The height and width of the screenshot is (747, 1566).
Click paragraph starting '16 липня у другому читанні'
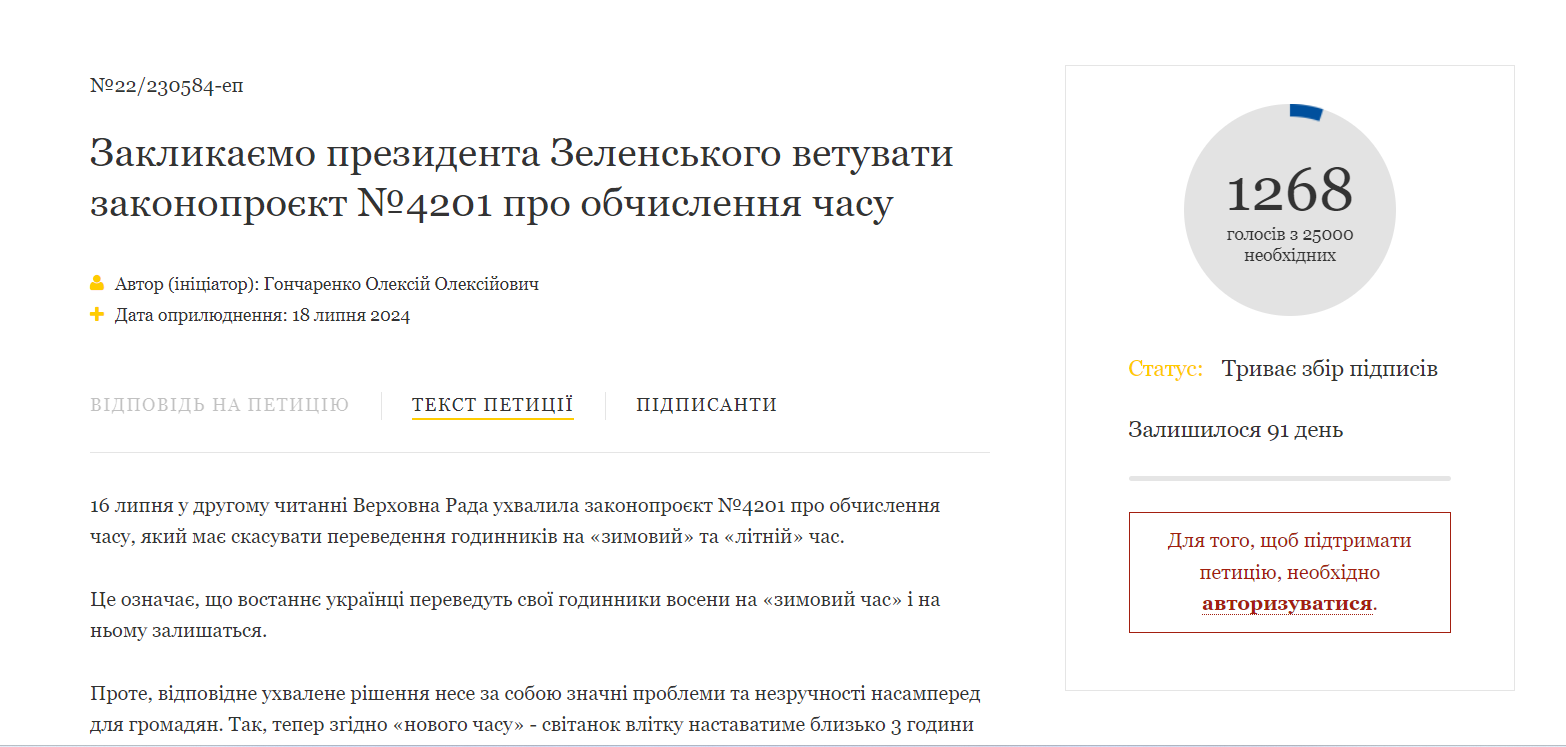(515, 521)
